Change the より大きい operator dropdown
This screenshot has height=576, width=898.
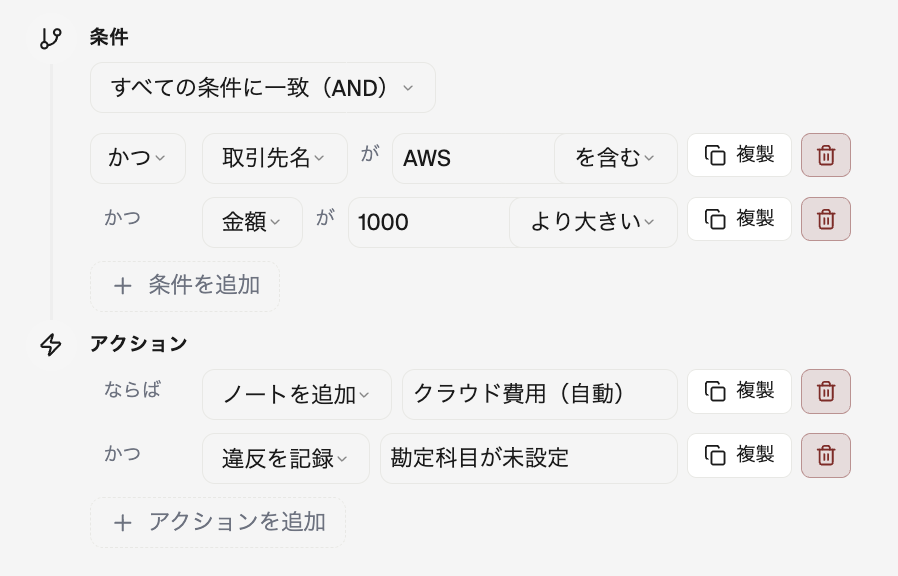click(593, 222)
